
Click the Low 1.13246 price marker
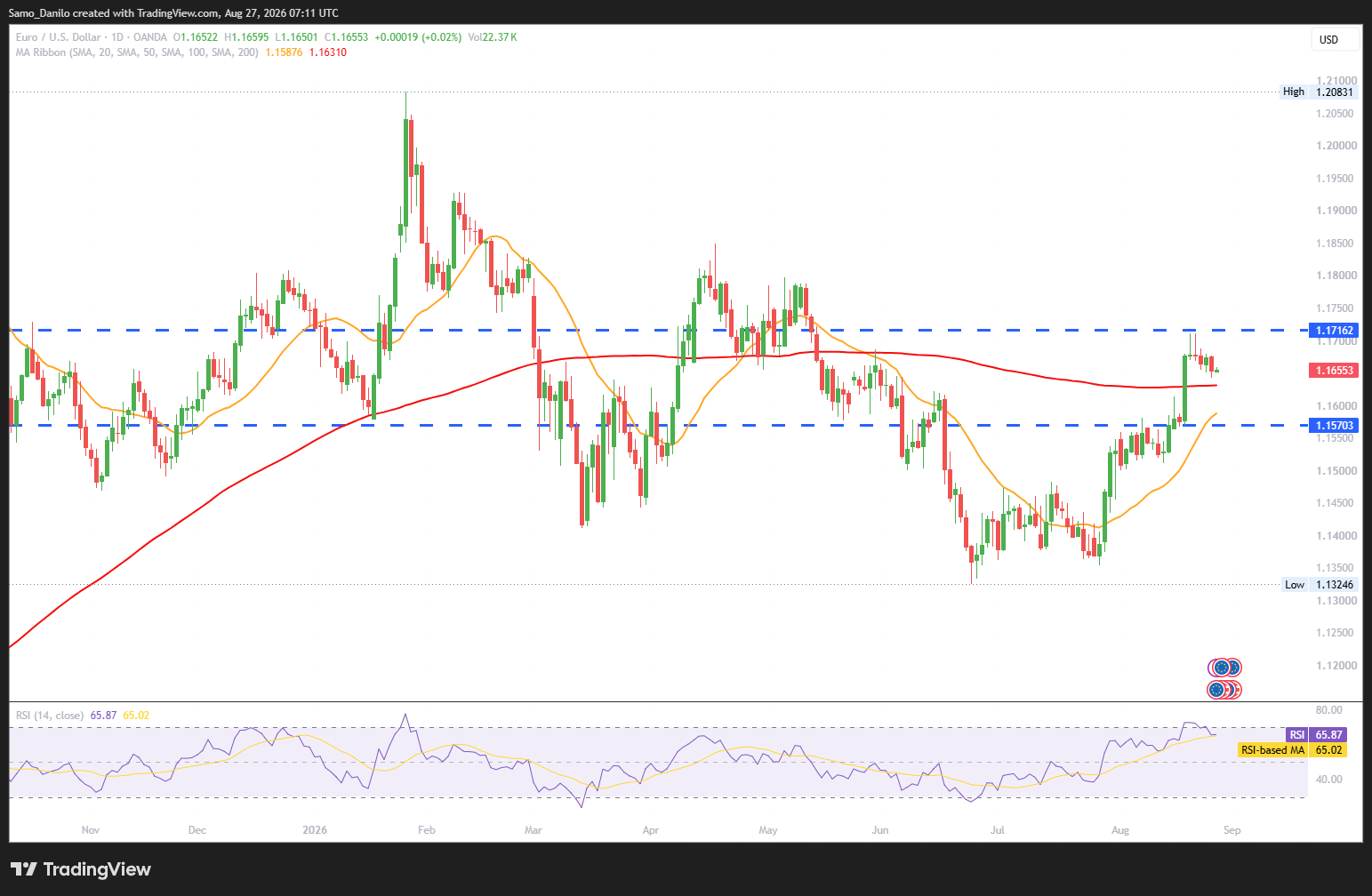click(x=1320, y=585)
